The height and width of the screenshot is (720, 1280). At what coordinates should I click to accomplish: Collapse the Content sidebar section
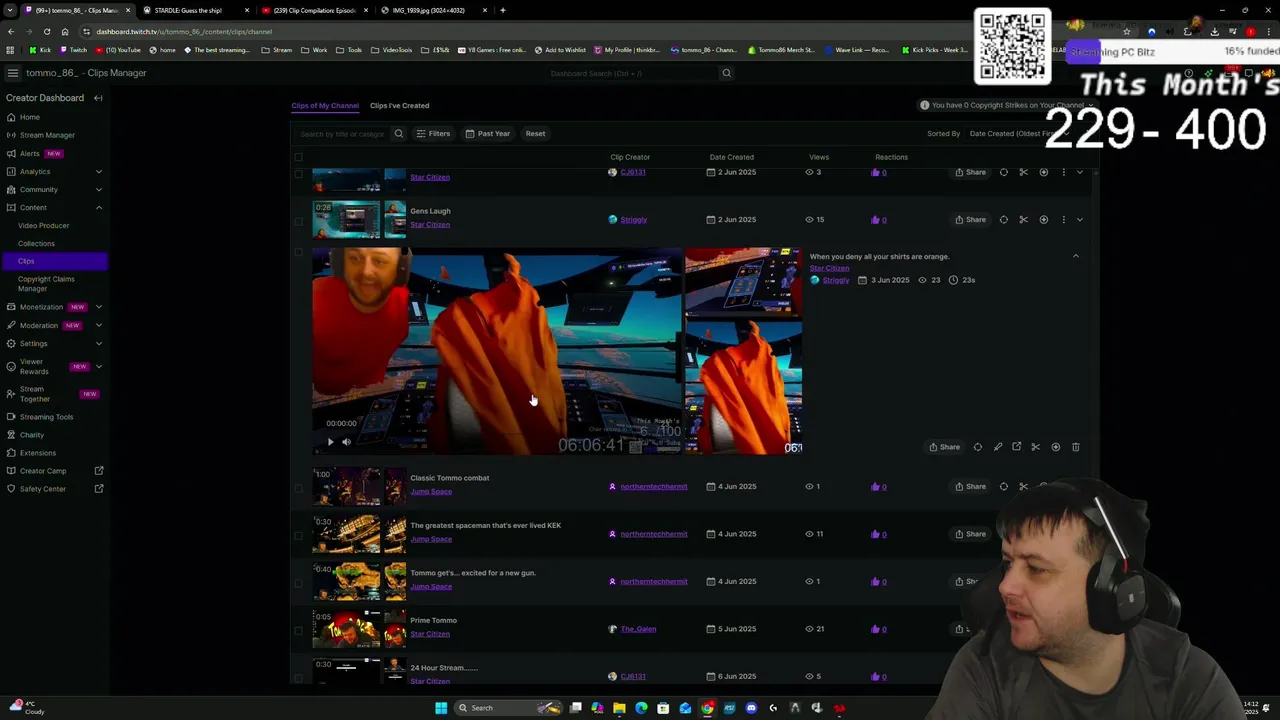[x=98, y=207]
